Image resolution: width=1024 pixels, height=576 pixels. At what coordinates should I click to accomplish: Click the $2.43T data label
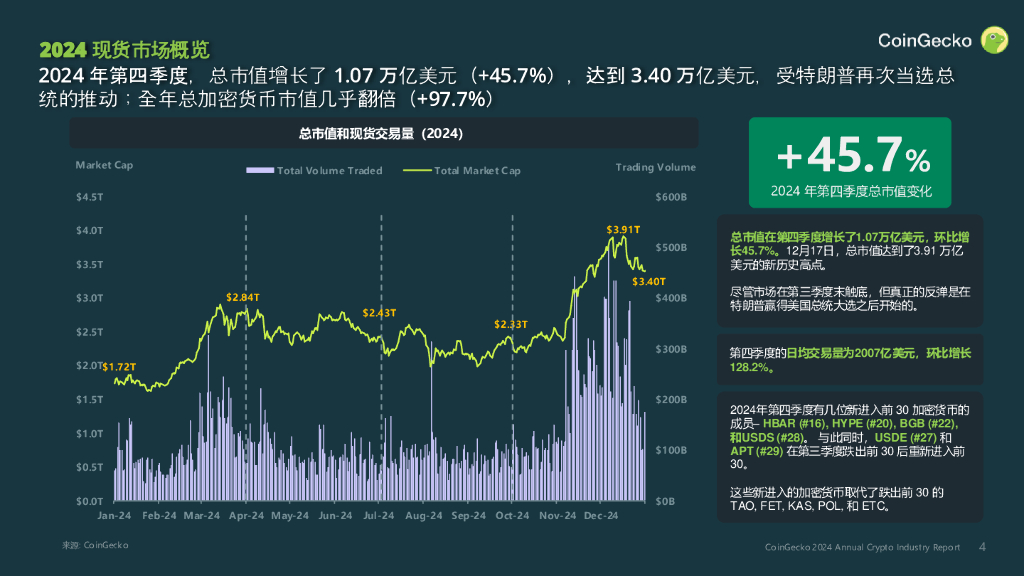(x=379, y=313)
